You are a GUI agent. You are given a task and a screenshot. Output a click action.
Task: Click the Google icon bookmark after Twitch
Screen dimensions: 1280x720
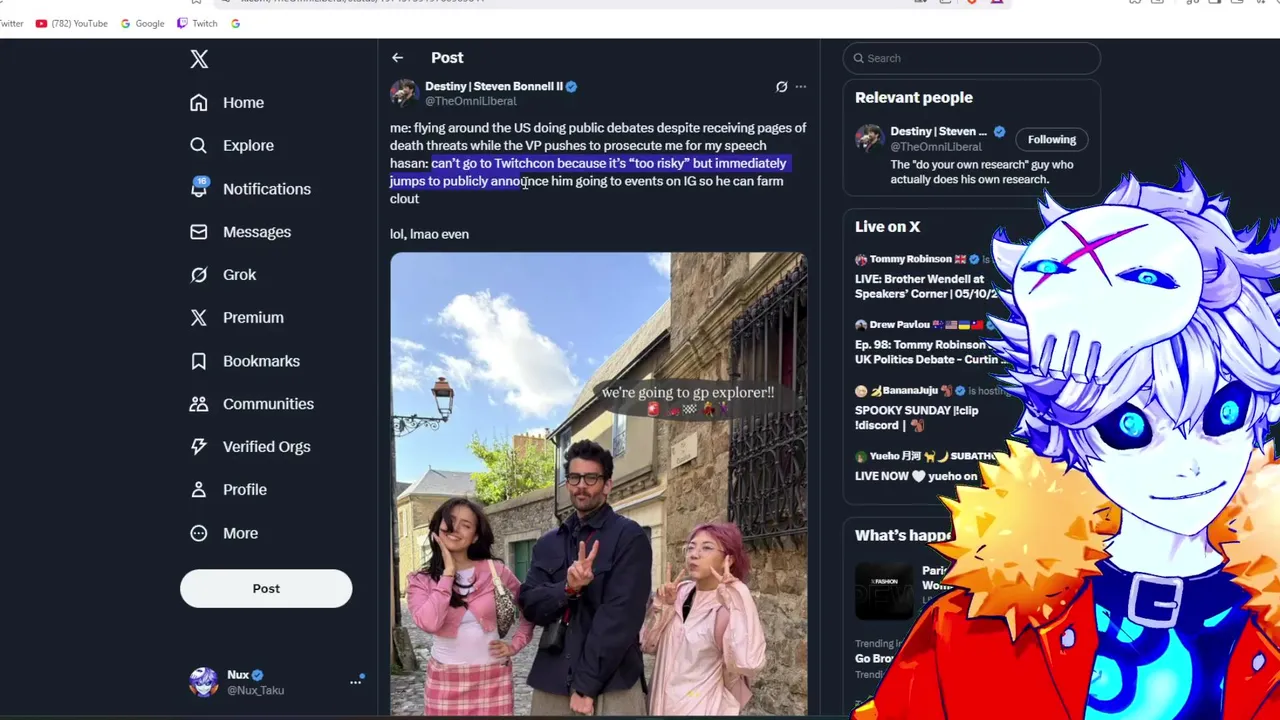point(234,23)
